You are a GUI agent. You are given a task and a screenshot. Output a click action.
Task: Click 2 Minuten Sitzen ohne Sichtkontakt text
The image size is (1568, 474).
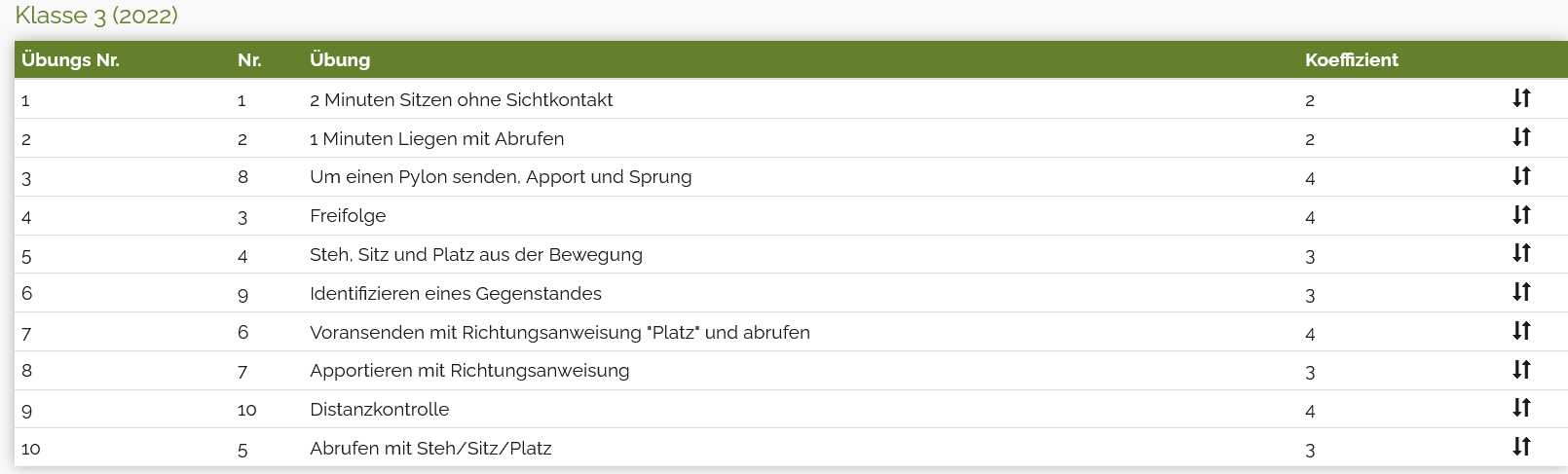coord(461,99)
